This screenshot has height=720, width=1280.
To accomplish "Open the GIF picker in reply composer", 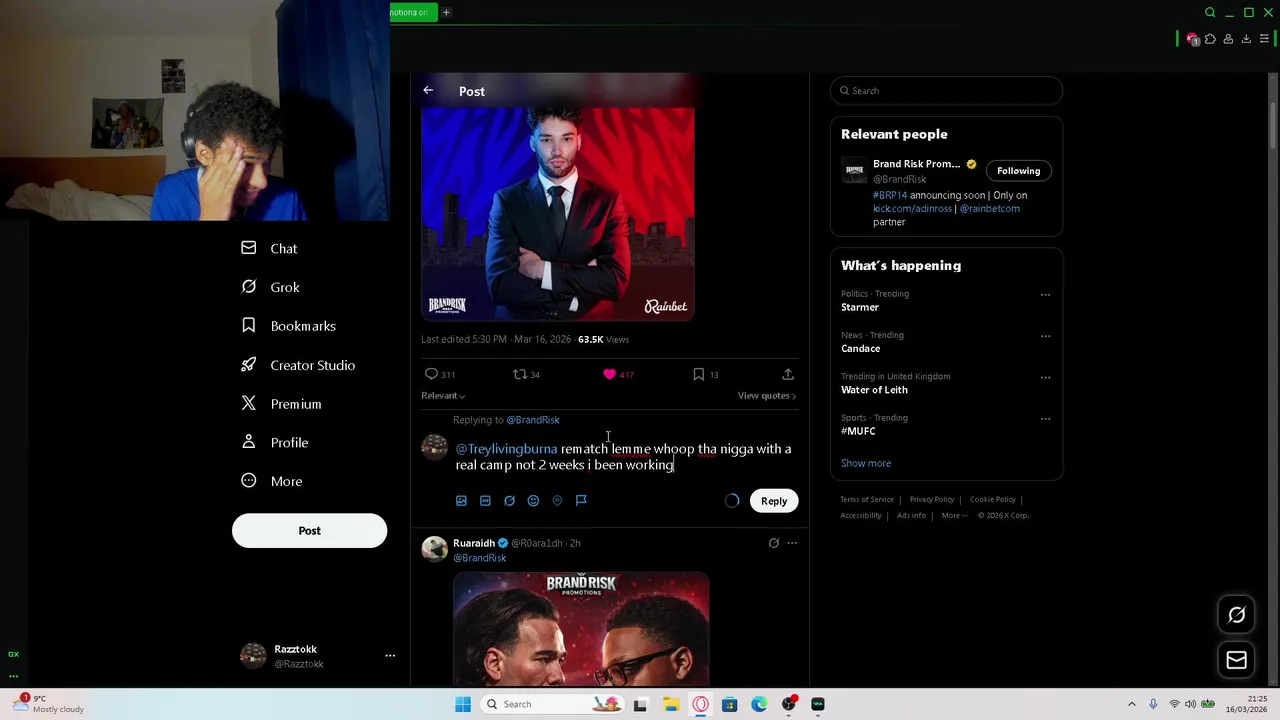I will pyautogui.click(x=485, y=501).
